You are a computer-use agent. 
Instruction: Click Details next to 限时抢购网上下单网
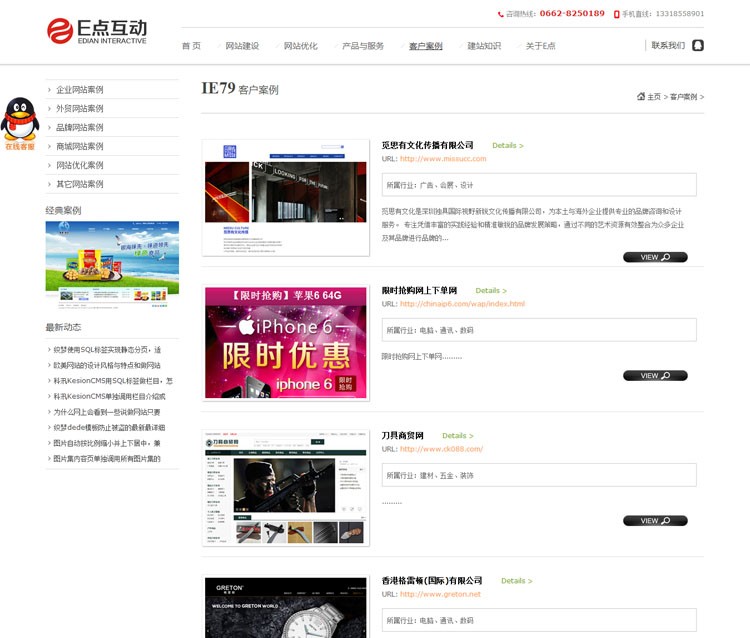491,290
